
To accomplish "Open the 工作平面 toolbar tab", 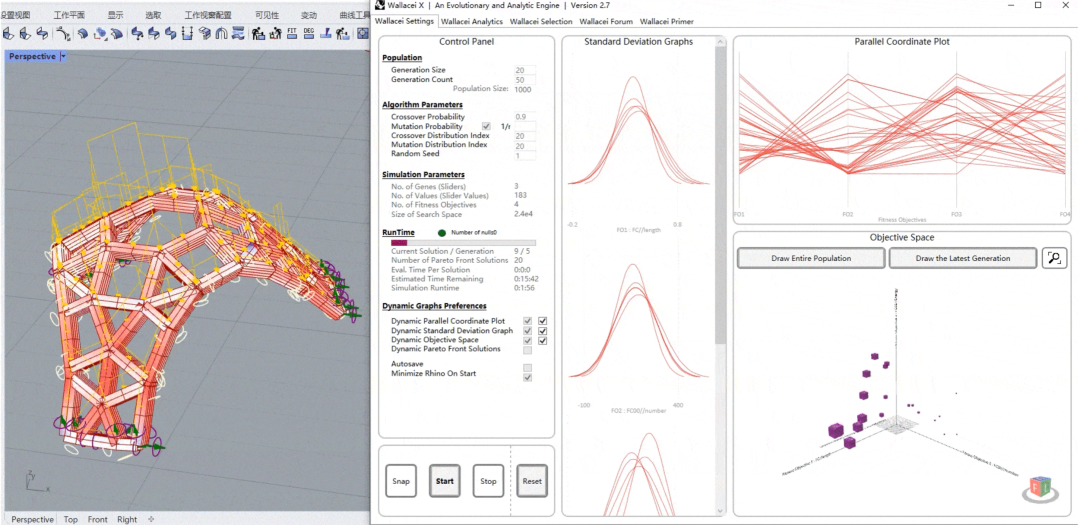I will 69,15.
